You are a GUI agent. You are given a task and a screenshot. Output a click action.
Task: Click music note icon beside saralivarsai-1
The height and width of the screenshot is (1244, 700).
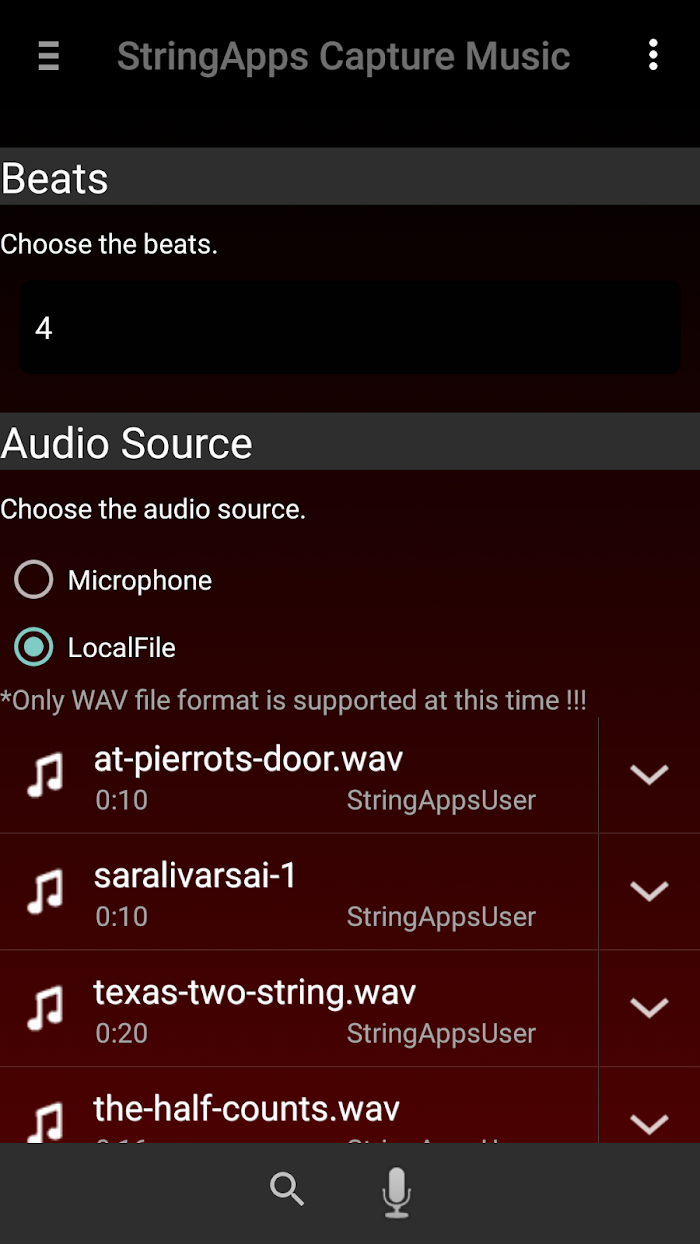point(45,891)
